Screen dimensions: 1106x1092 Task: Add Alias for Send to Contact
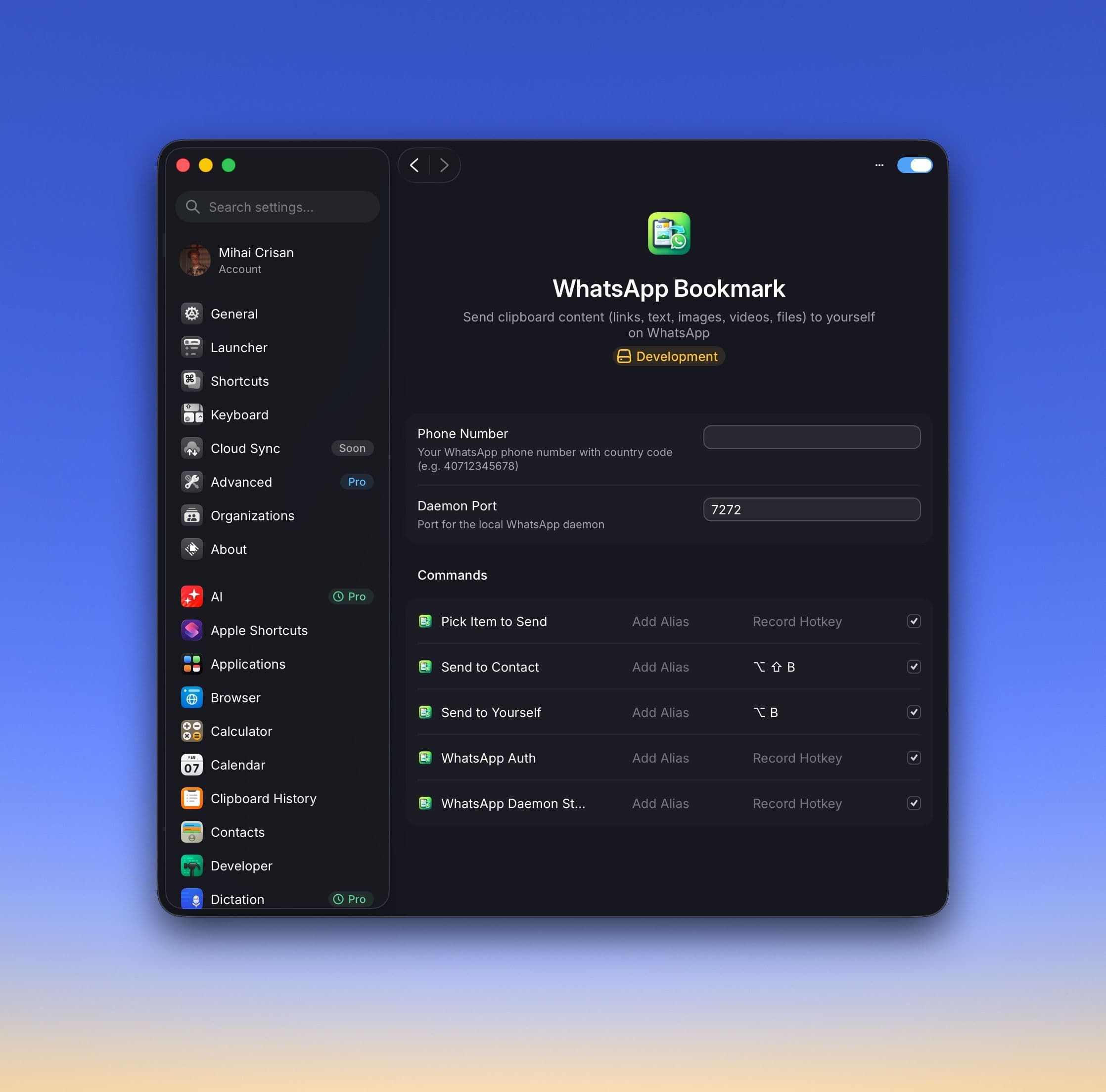tap(661, 667)
